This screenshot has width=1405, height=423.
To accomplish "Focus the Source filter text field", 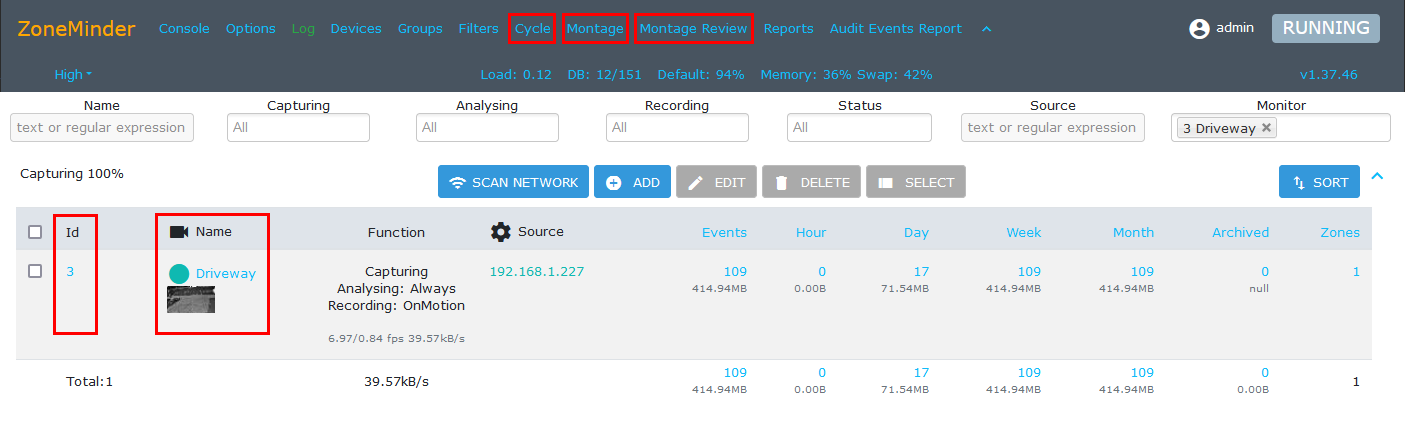I will tap(1053, 127).
